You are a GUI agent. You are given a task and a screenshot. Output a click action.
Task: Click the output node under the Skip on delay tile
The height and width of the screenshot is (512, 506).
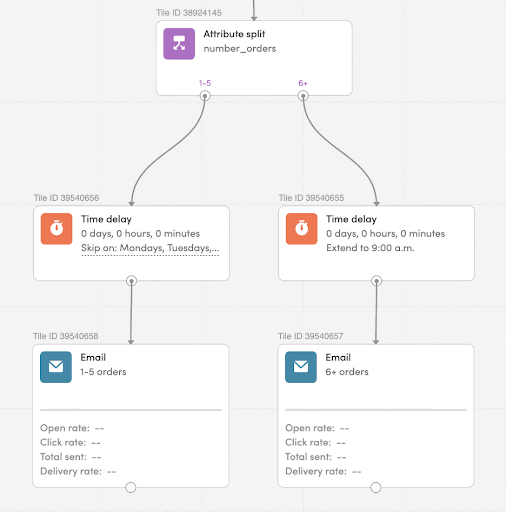pos(132,281)
